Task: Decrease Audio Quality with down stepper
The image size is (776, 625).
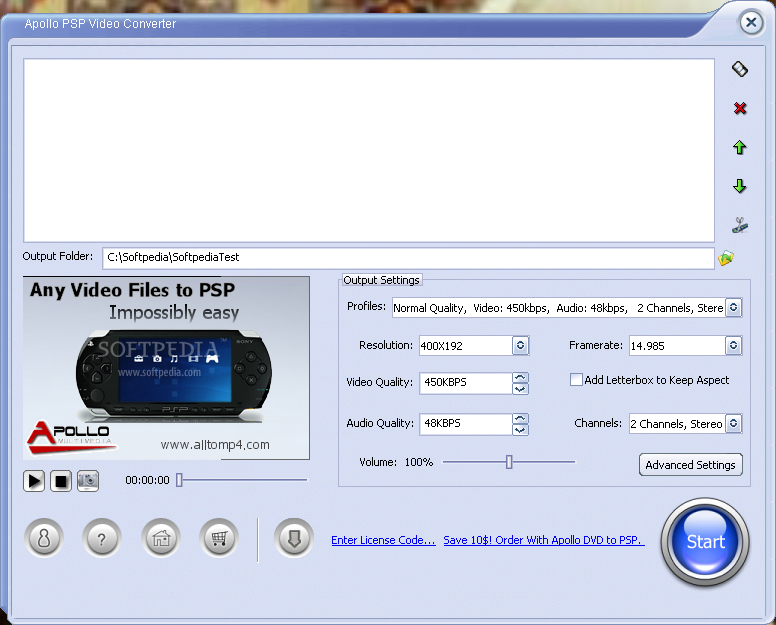Action: (x=520, y=430)
